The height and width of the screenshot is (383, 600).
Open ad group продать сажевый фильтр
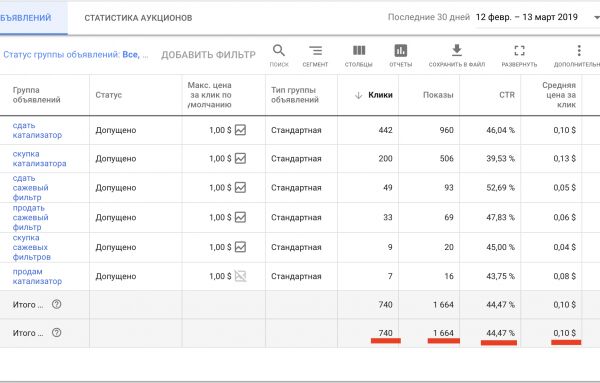tap(31, 217)
